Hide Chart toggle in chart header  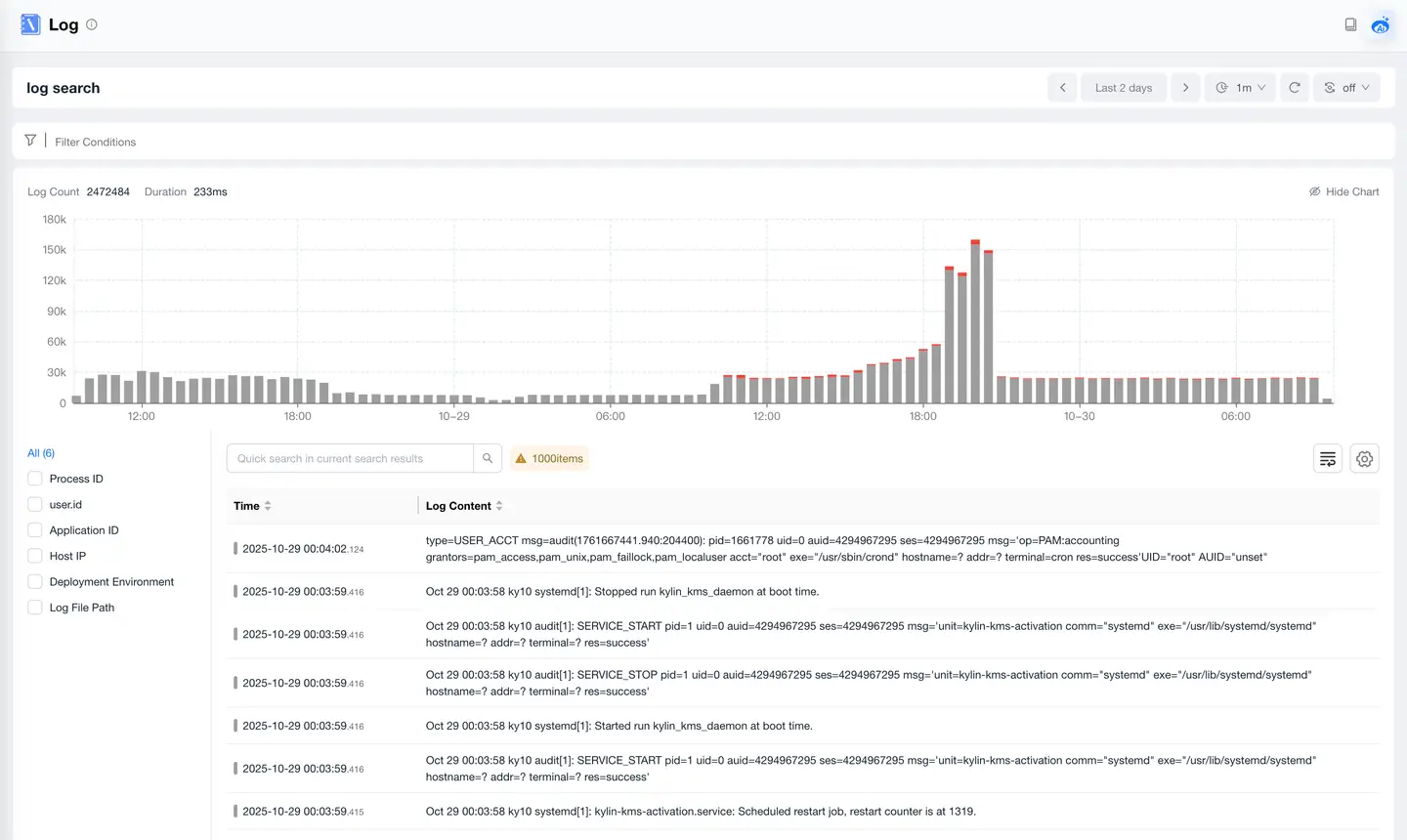coord(1344,191)
